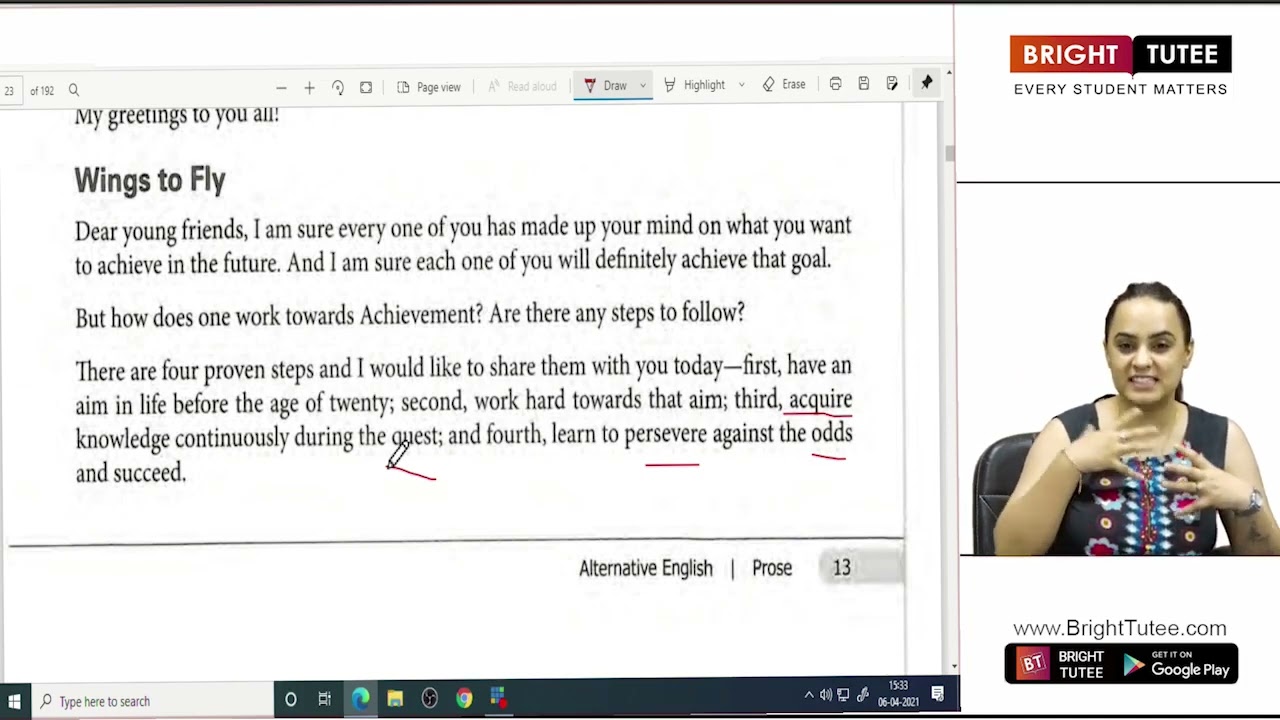Open Cortana from the taskbar
The width and height of the screenshot is (1280, 720).
coord(290,700)
